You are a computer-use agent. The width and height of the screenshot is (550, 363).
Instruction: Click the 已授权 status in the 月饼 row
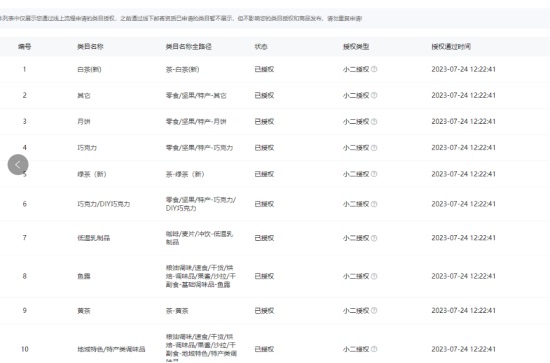coord(264,122)
